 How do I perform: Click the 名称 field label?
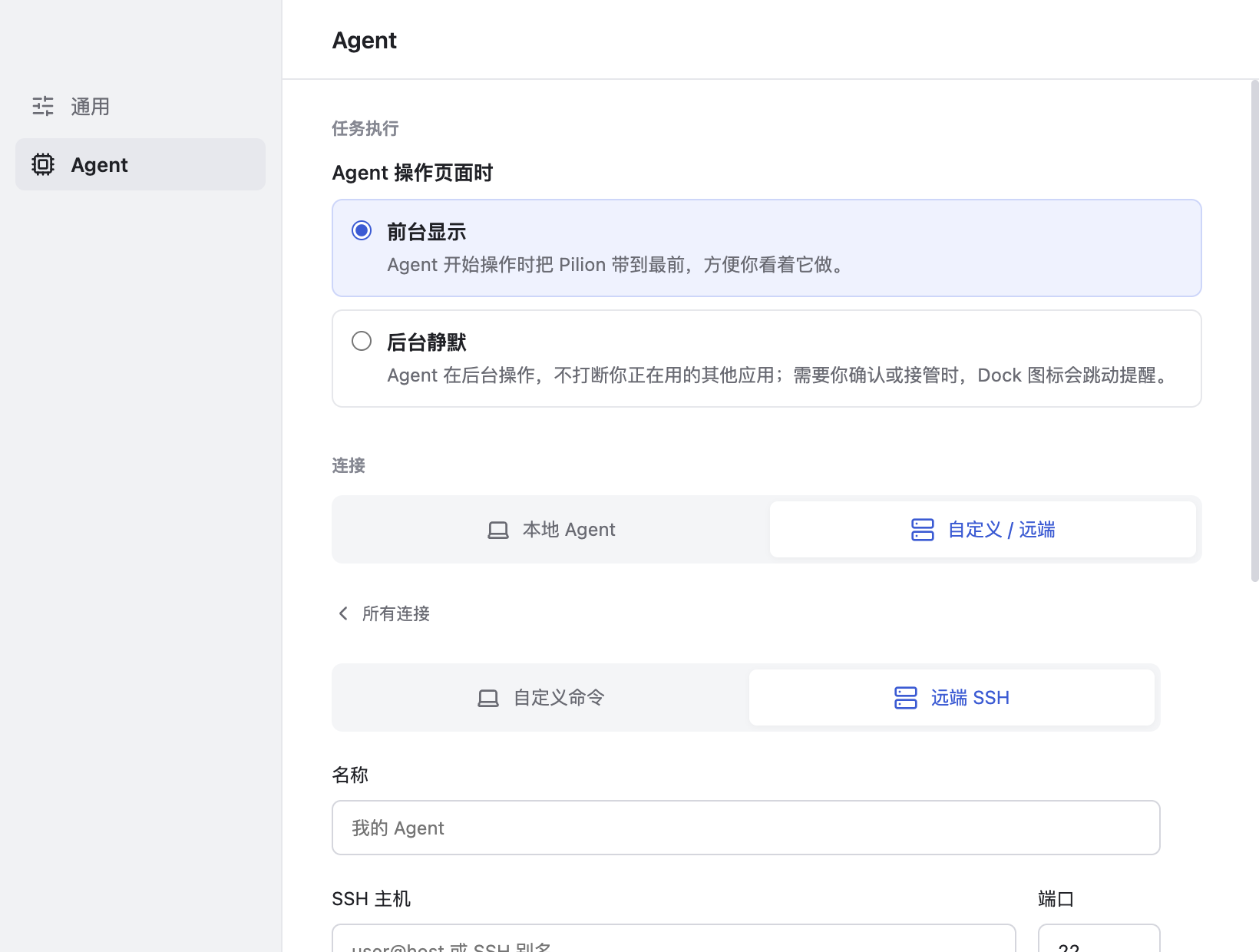point(350,775)
